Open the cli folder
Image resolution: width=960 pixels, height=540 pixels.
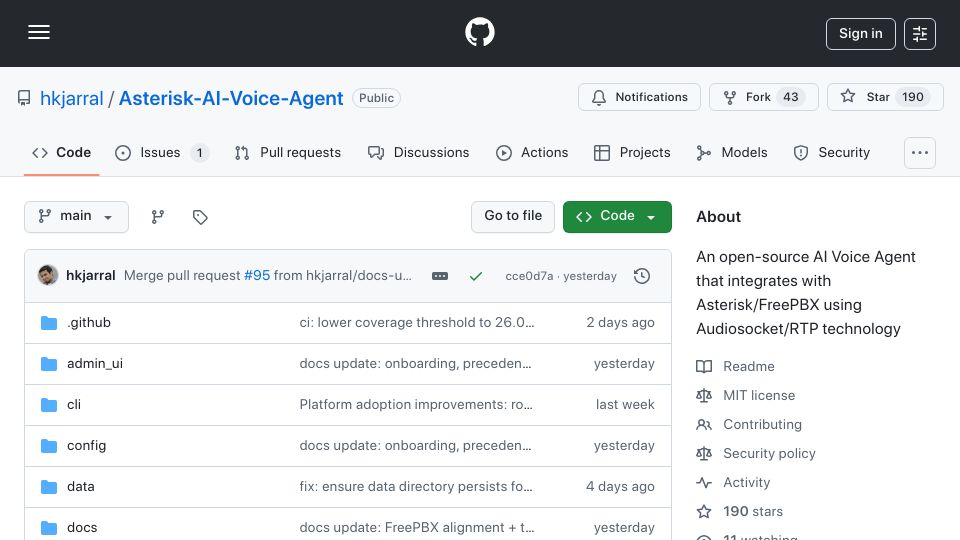coord(74,405)
